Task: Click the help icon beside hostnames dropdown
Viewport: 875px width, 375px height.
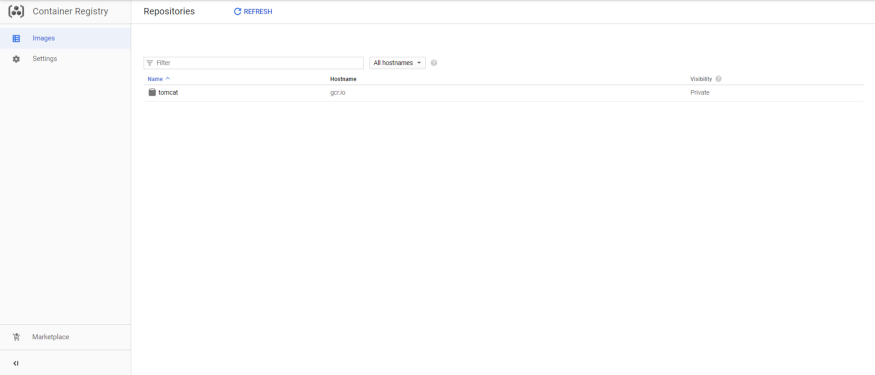Action: [x=434, y=63]
